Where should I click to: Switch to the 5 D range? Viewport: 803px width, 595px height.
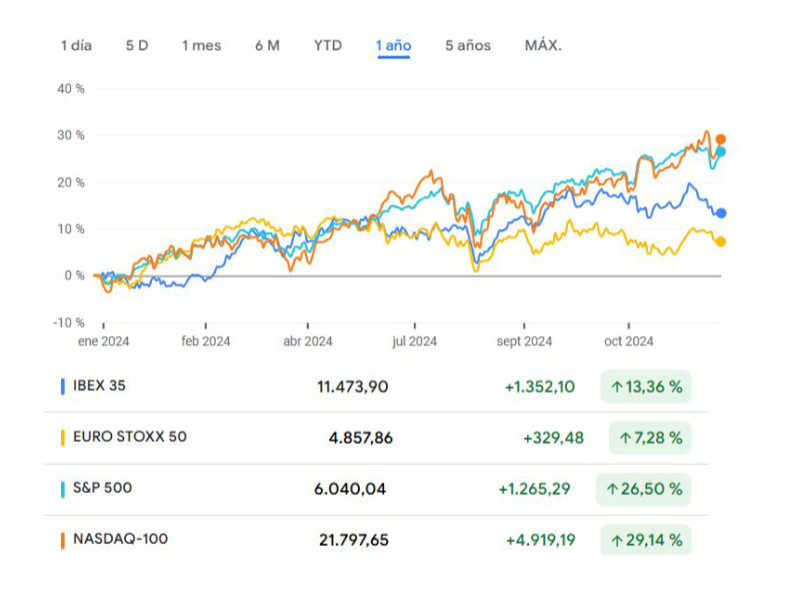click(137, 45)
